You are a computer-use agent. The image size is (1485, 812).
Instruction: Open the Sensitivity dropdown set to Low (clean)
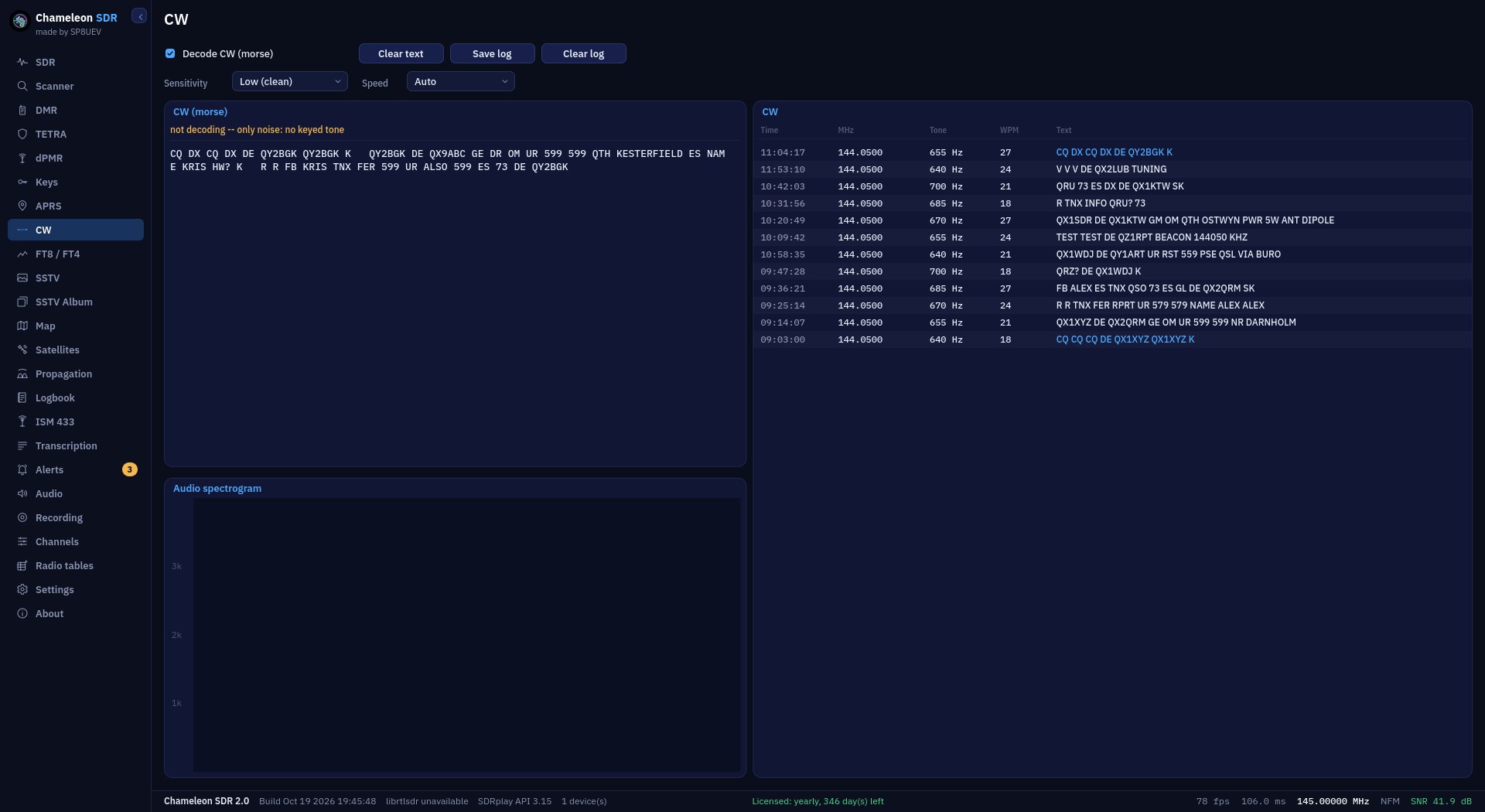pyautogui.click(x=290, y=81)
